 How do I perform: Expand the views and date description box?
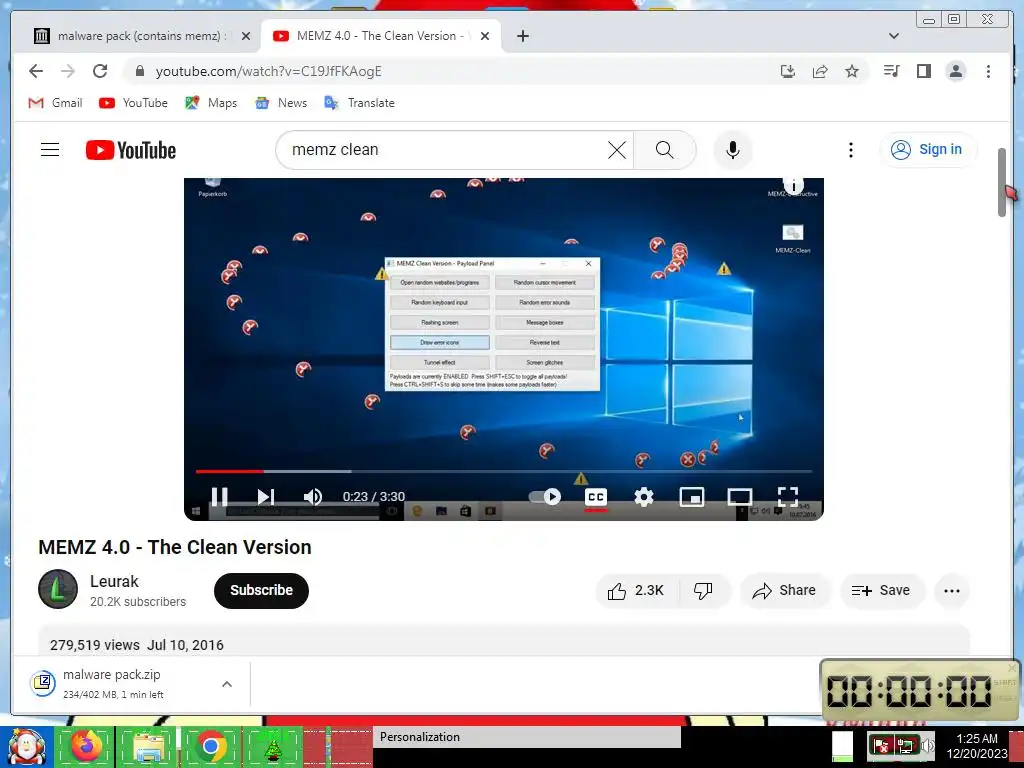click(x=504, y=641)
